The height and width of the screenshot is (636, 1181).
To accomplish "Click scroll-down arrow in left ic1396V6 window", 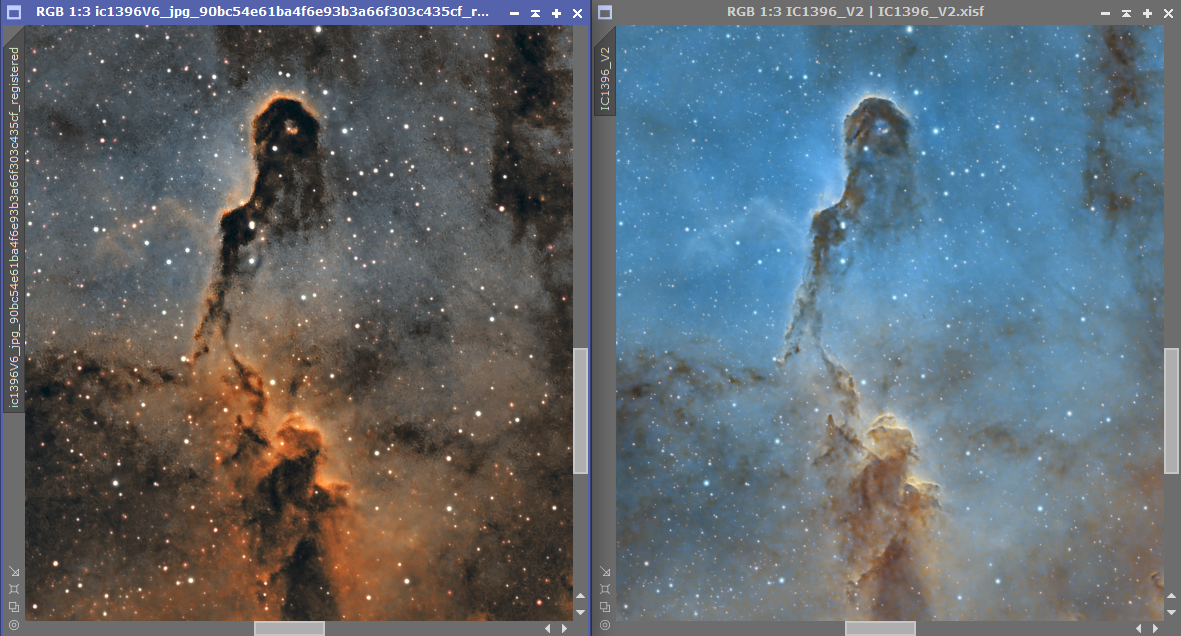I will tap(580, 612).
